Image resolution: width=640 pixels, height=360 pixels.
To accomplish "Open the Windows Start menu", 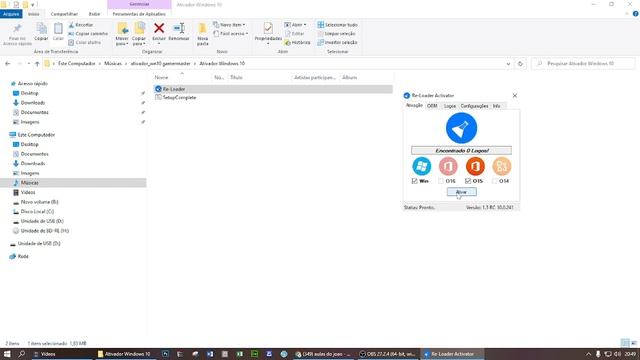I will pos(7,354).
